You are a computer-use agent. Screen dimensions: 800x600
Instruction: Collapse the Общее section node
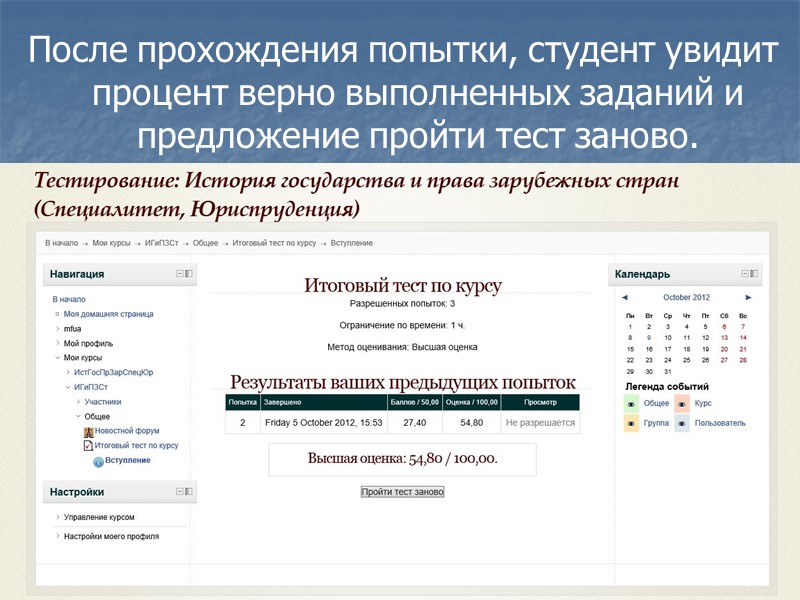point(78,416)
